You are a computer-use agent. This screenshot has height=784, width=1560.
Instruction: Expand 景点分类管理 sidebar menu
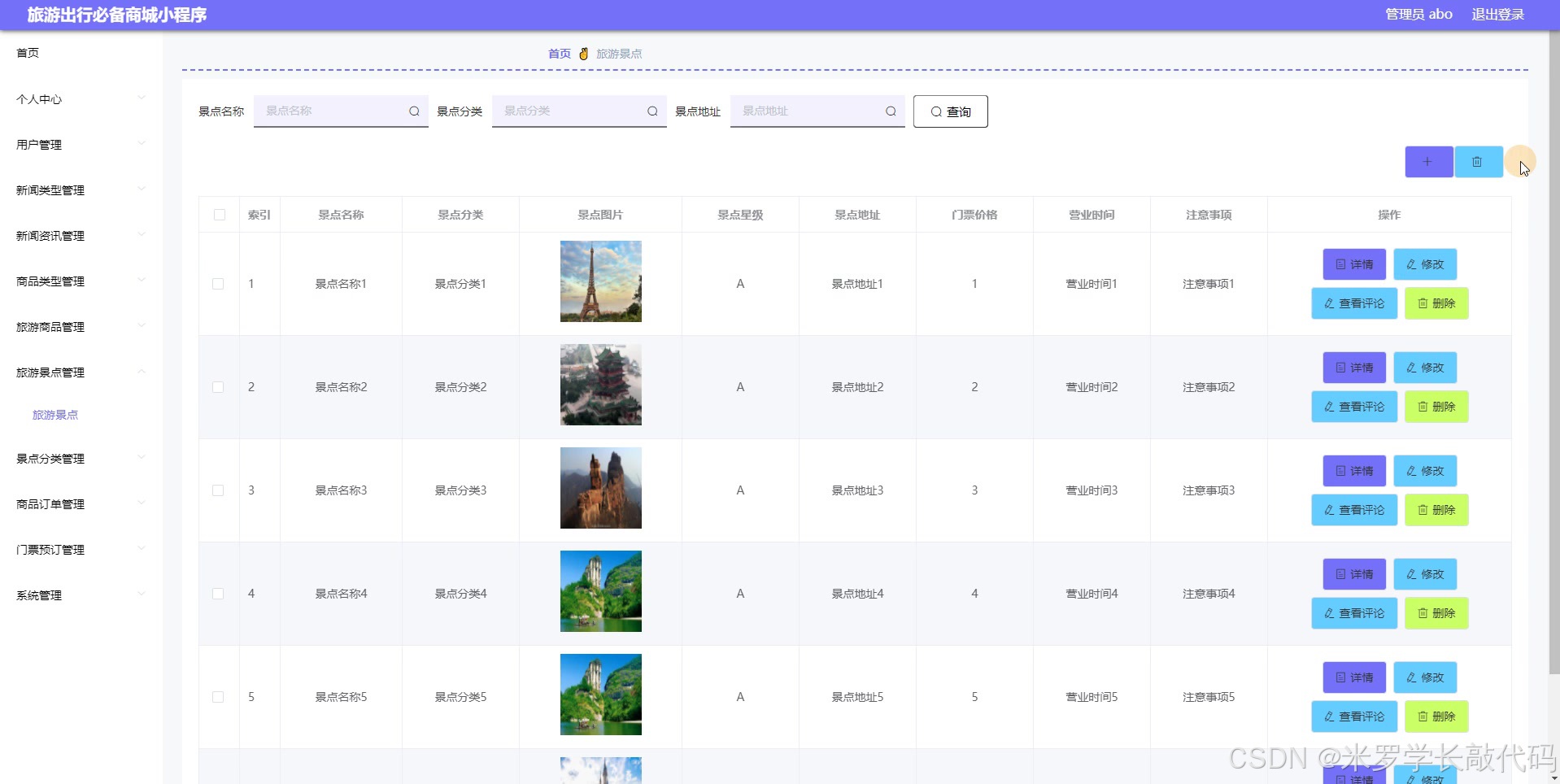pos(81,459)
